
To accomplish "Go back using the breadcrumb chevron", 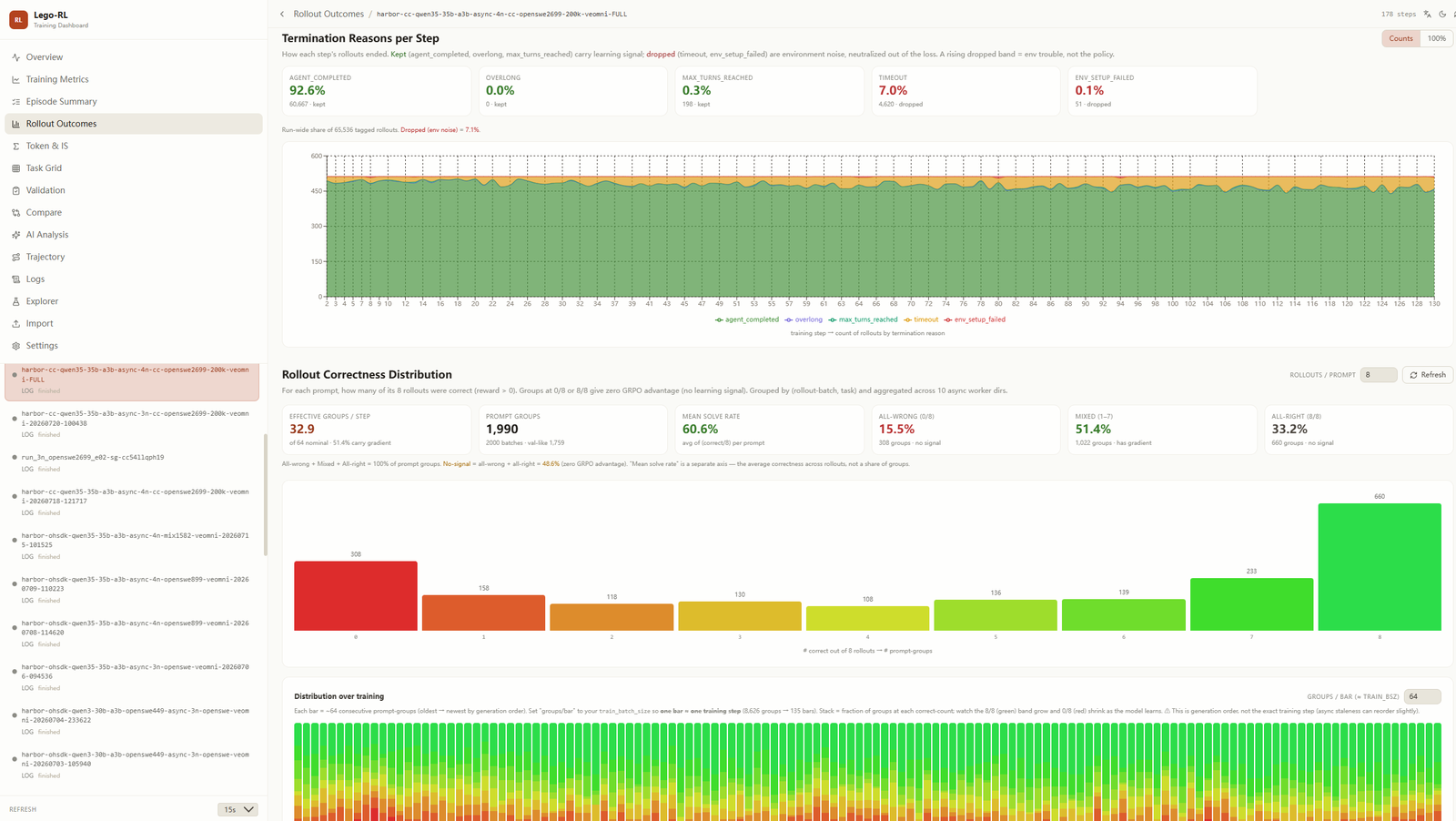I will click(282, 14).
